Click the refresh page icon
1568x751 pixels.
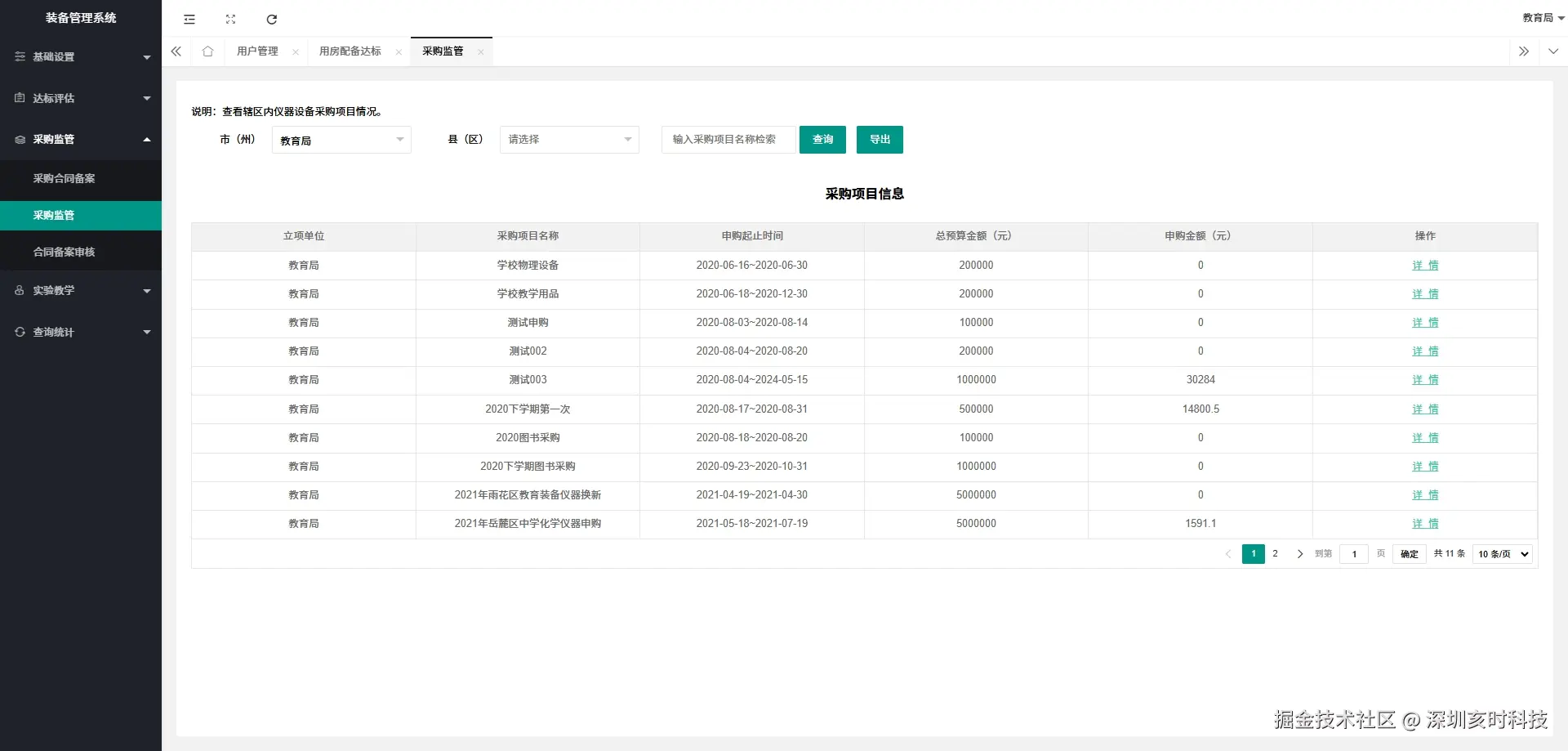tap(272, 19)
